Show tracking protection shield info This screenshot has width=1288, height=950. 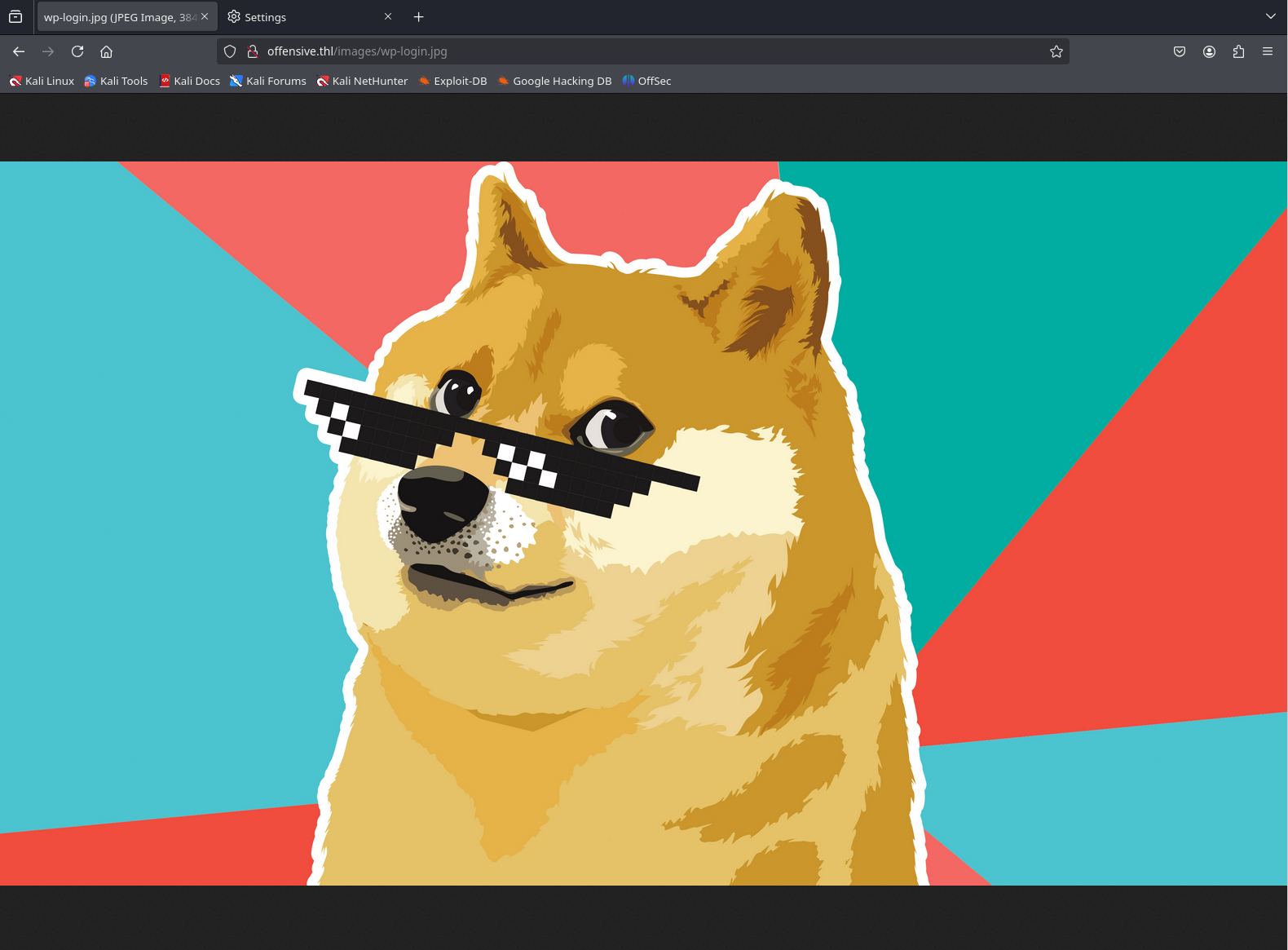(230, 51)
